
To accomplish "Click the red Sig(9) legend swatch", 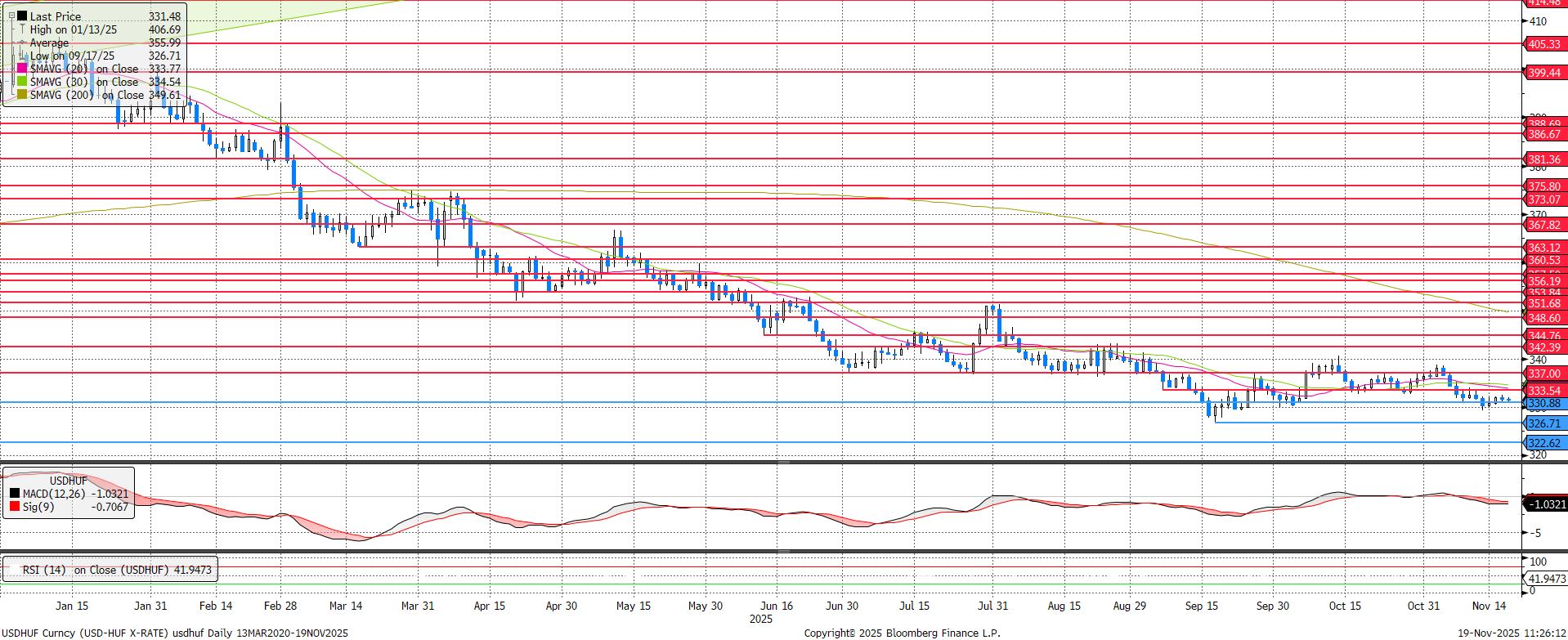I will 15,507.
